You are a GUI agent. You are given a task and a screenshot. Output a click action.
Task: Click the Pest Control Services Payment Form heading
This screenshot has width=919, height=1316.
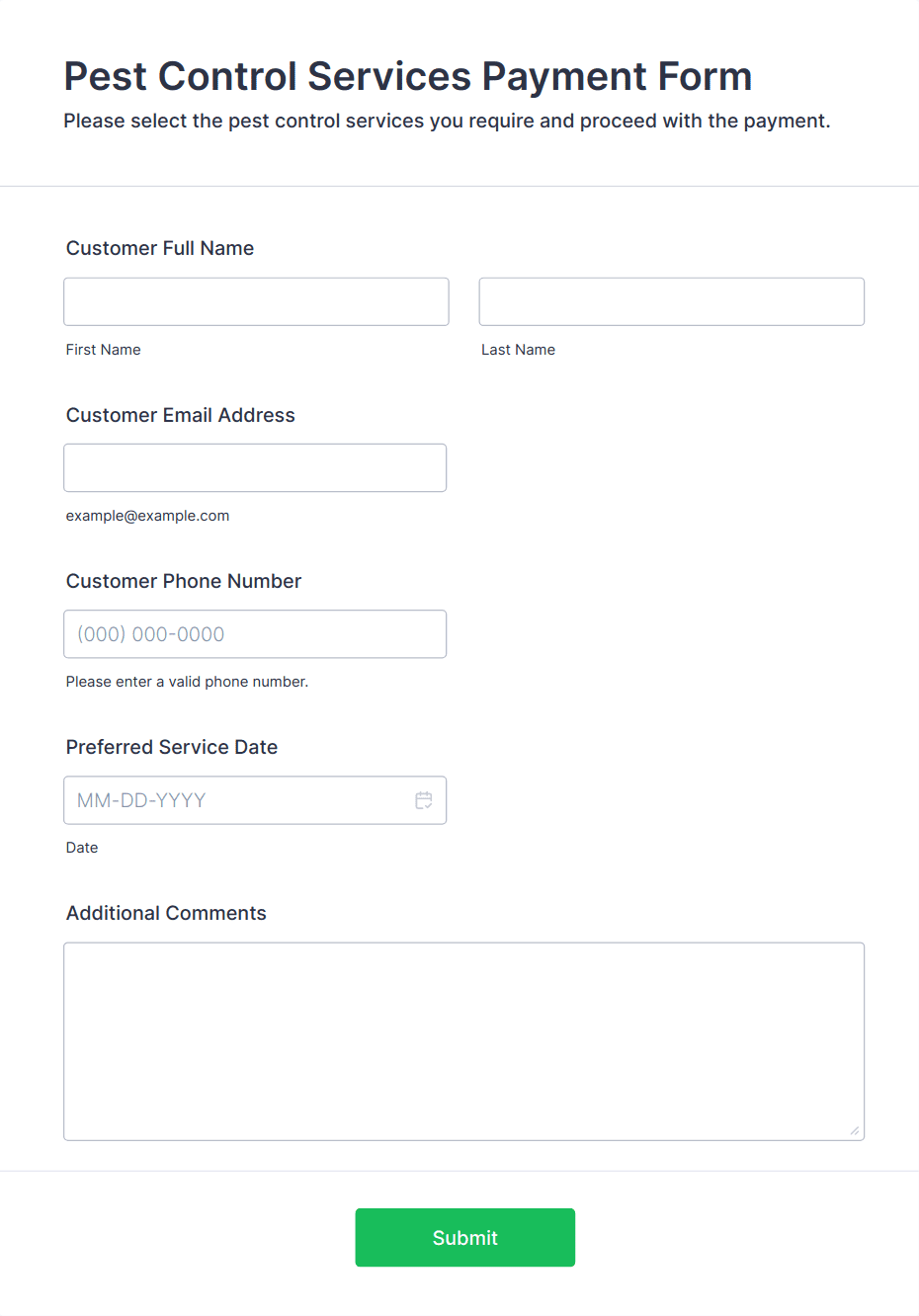(408, 76)
